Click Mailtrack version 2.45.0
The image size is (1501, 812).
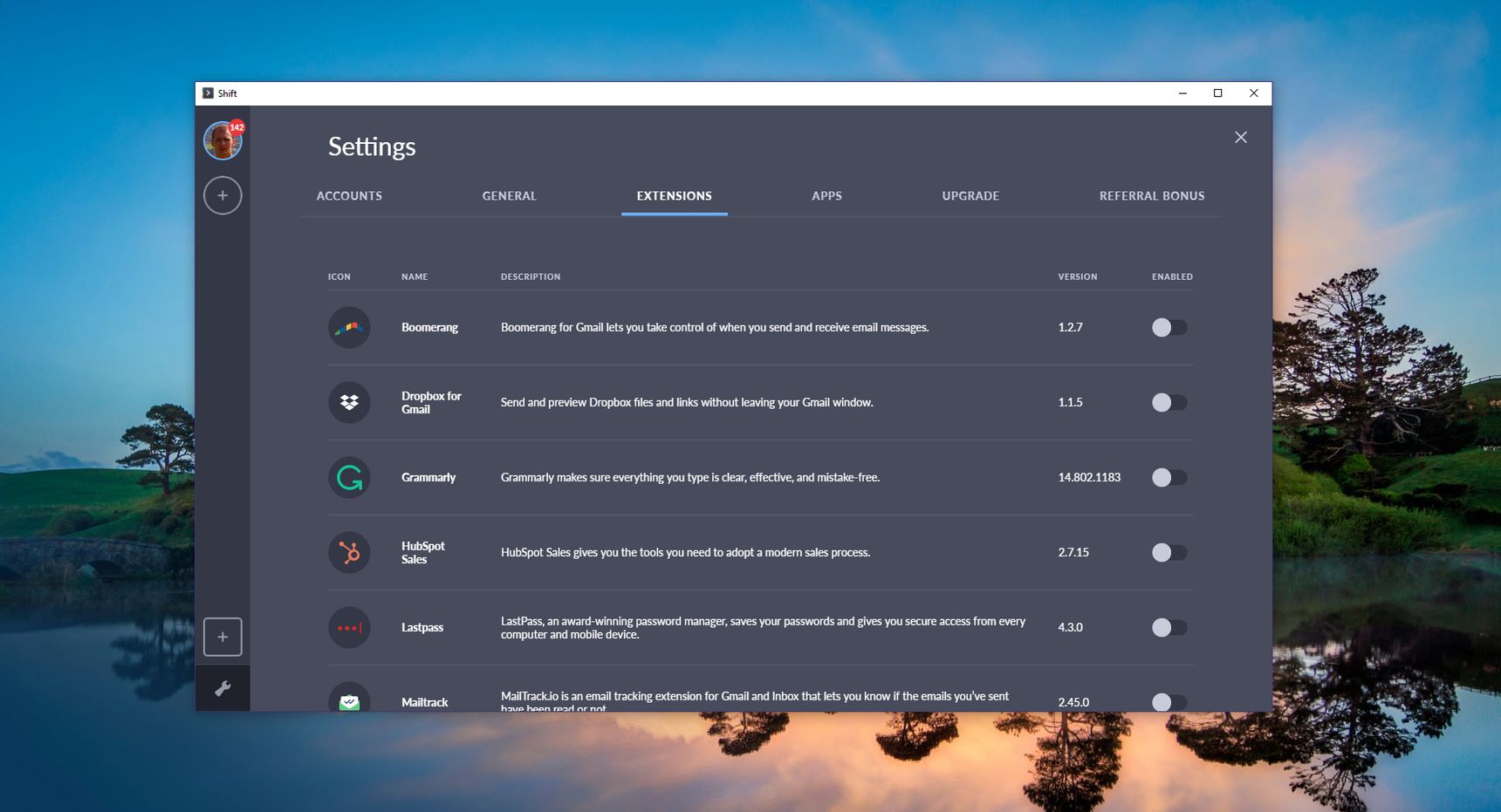1073,703
